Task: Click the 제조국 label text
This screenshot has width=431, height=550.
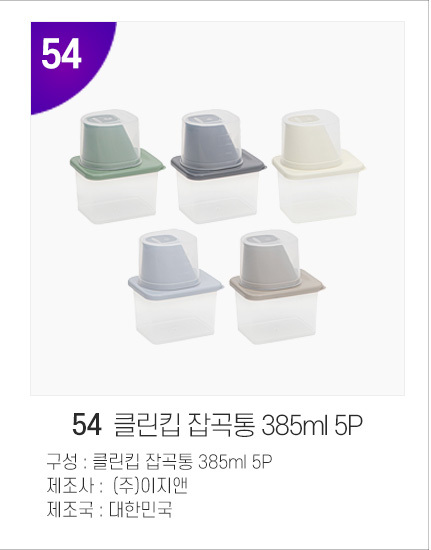Action: tap(70, 509)
